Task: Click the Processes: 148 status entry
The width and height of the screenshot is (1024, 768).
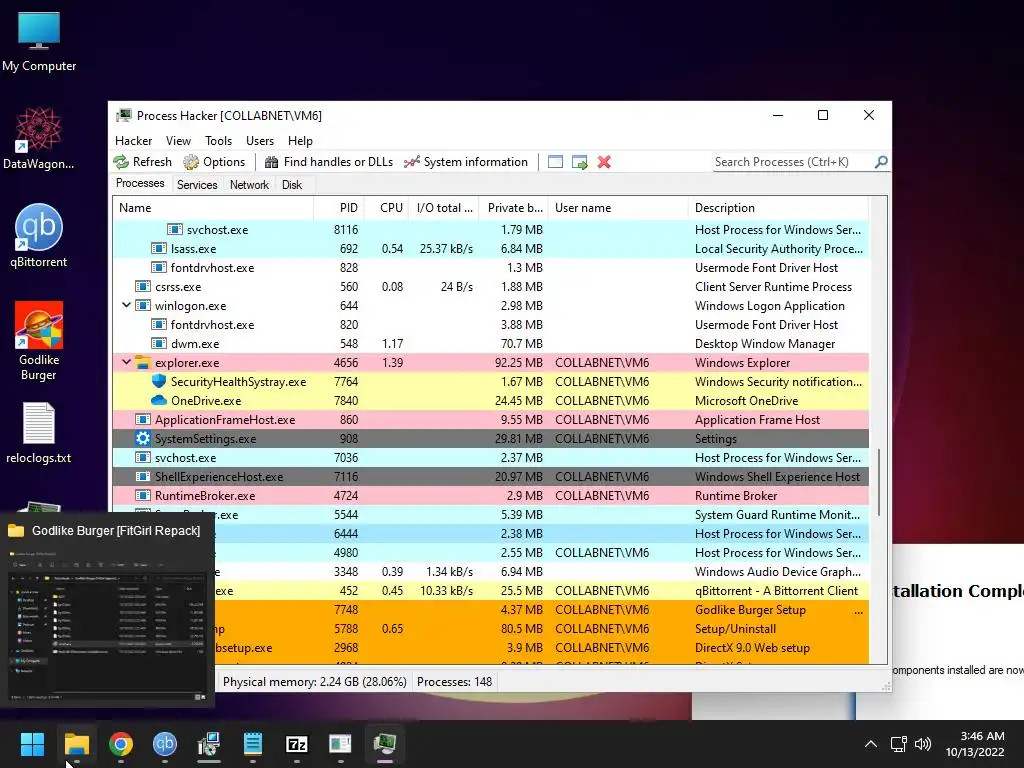Action: [x=455, y=682]
